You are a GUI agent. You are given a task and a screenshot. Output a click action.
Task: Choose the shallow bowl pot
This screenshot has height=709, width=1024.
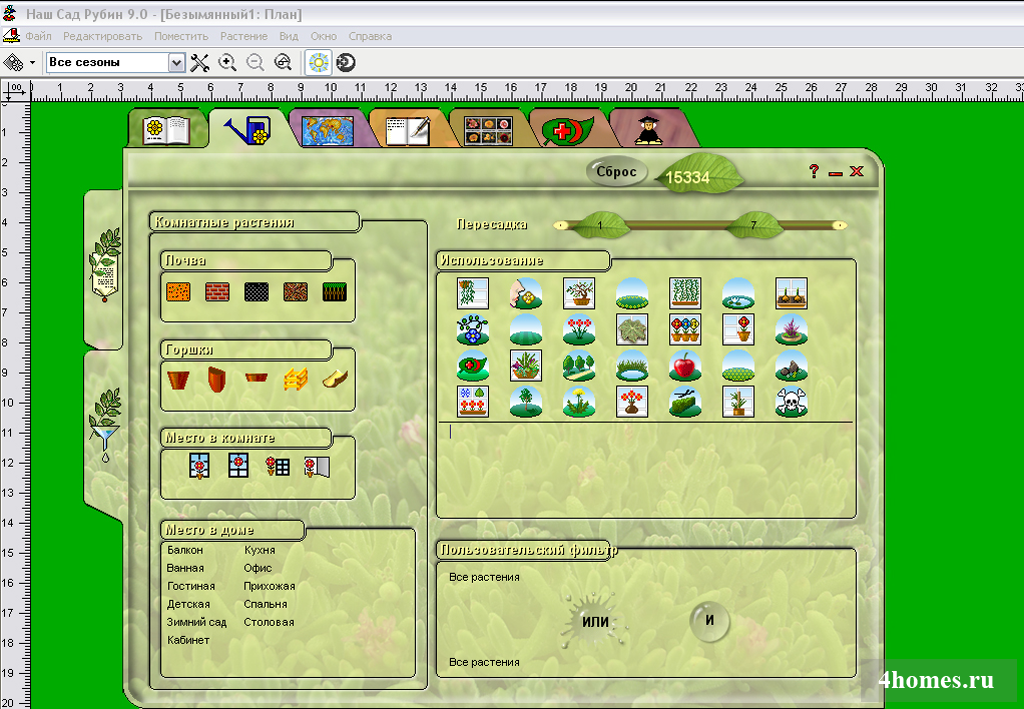coord(257,377)
